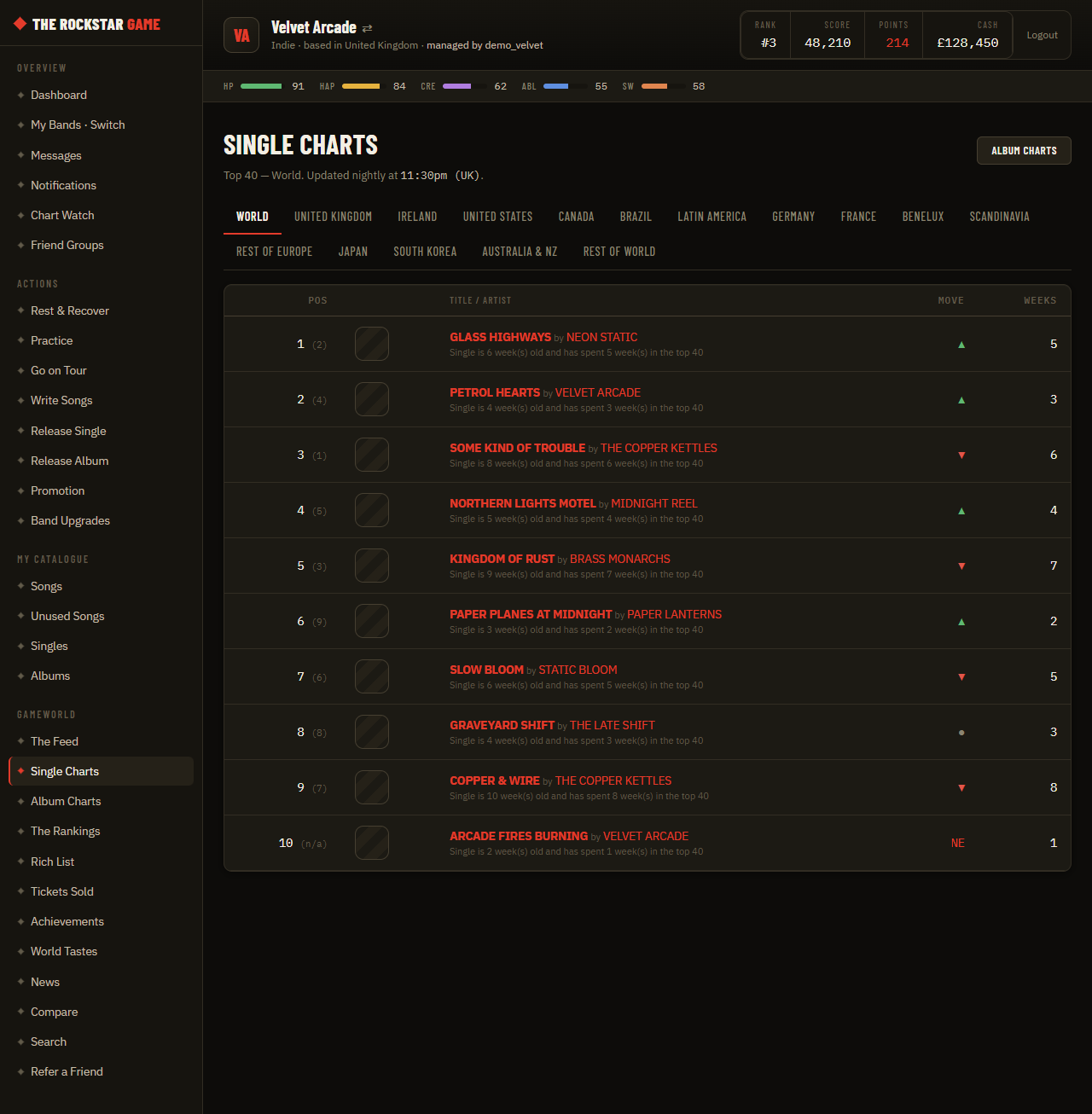The image size is (1092, 1114).
Task: Switch to the Rest of Europe tab
Action: pos(274,252)
